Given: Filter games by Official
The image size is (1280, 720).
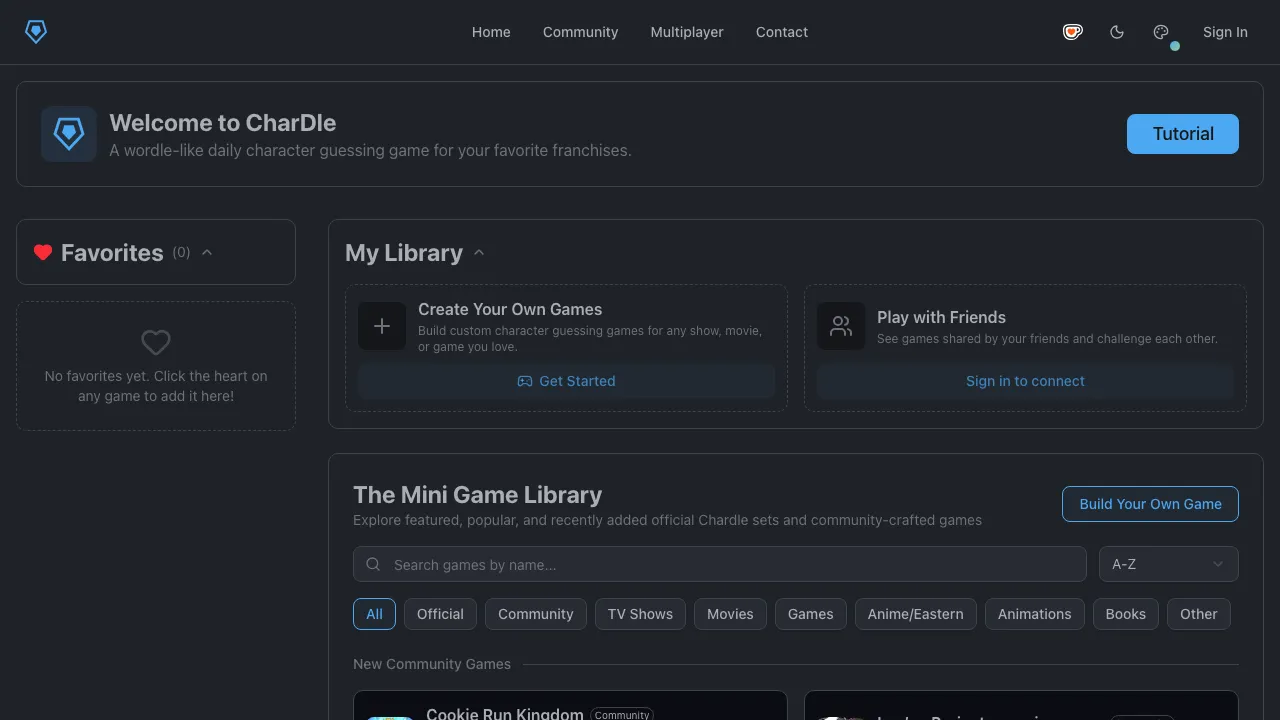Looking at the screenshot, I should (440, 614).
